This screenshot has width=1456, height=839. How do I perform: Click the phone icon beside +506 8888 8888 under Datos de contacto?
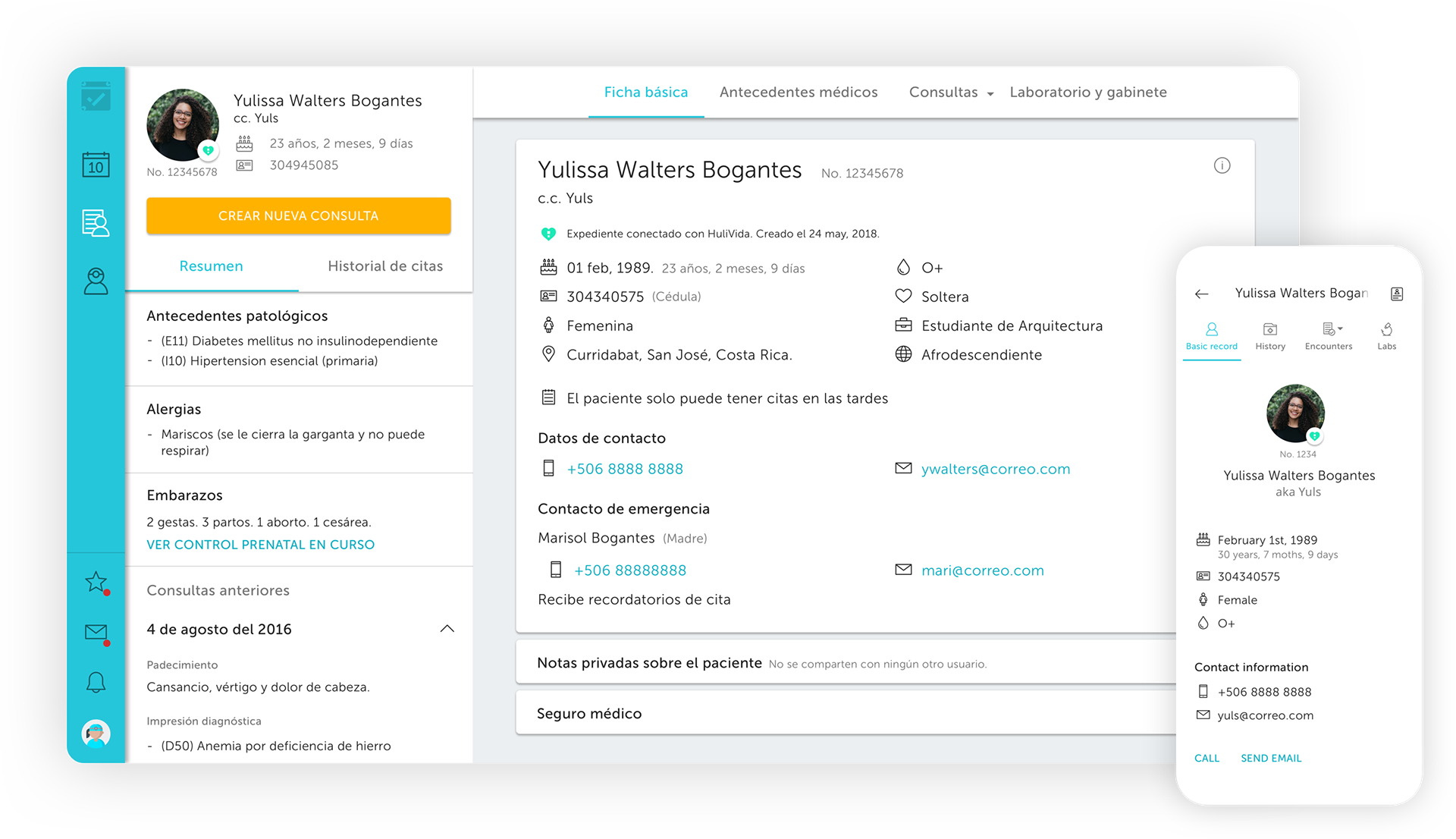pyautogui.click(x=548, y=469)
